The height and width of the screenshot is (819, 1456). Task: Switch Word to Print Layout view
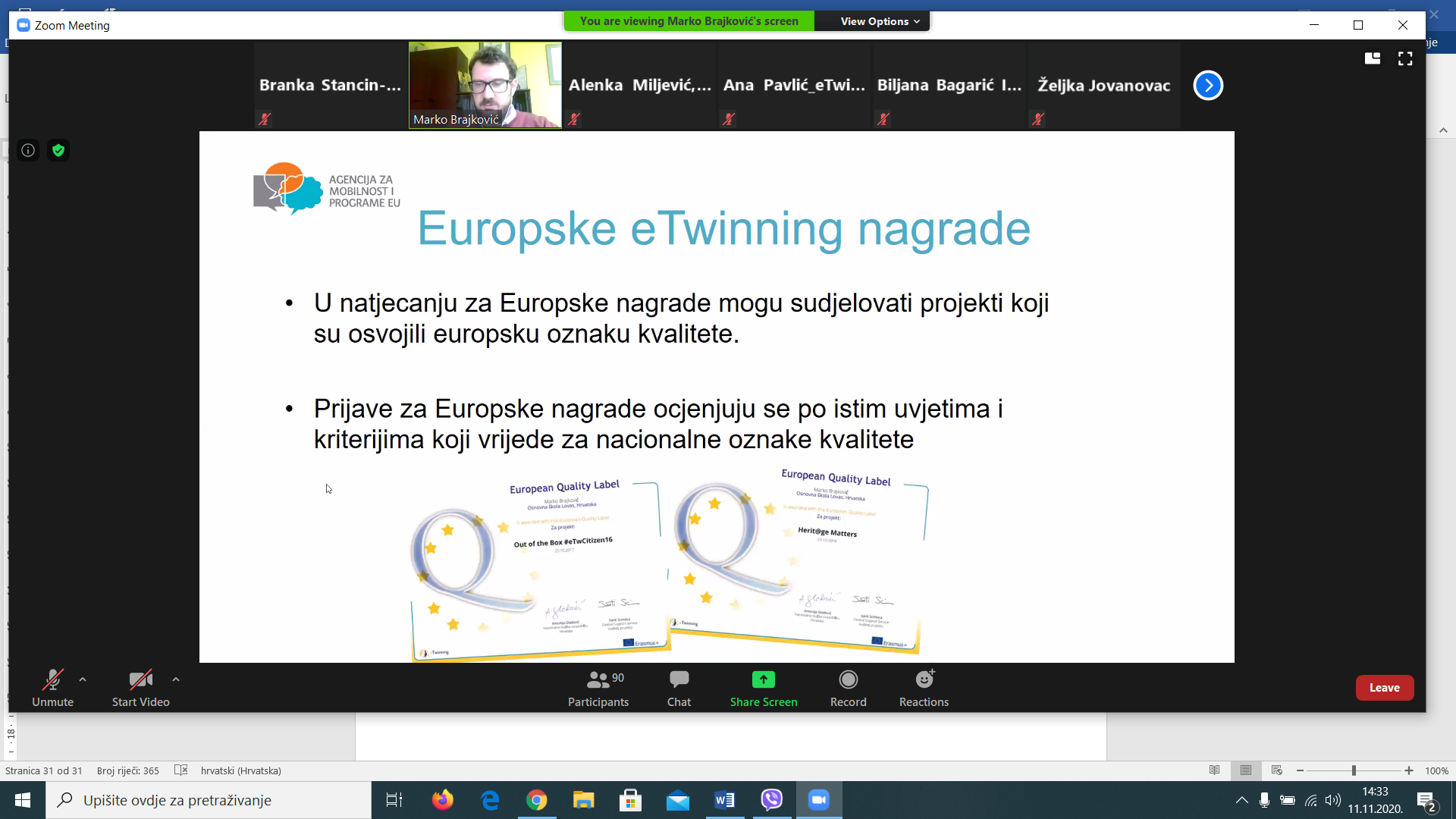[1245, 770]
